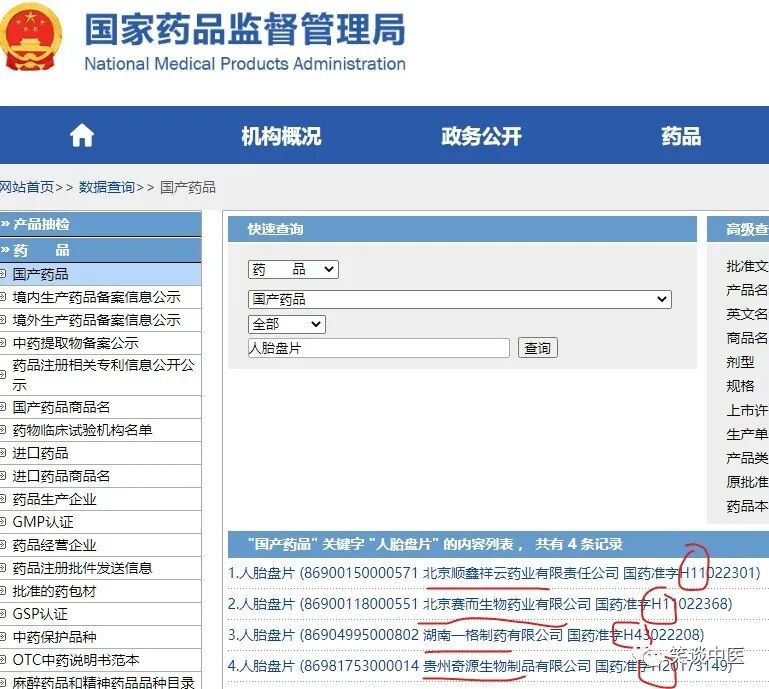This screenshot has height=689, width=769.
Task: Open result 2 北京赛而生物药业
Action: click(480, 604)
